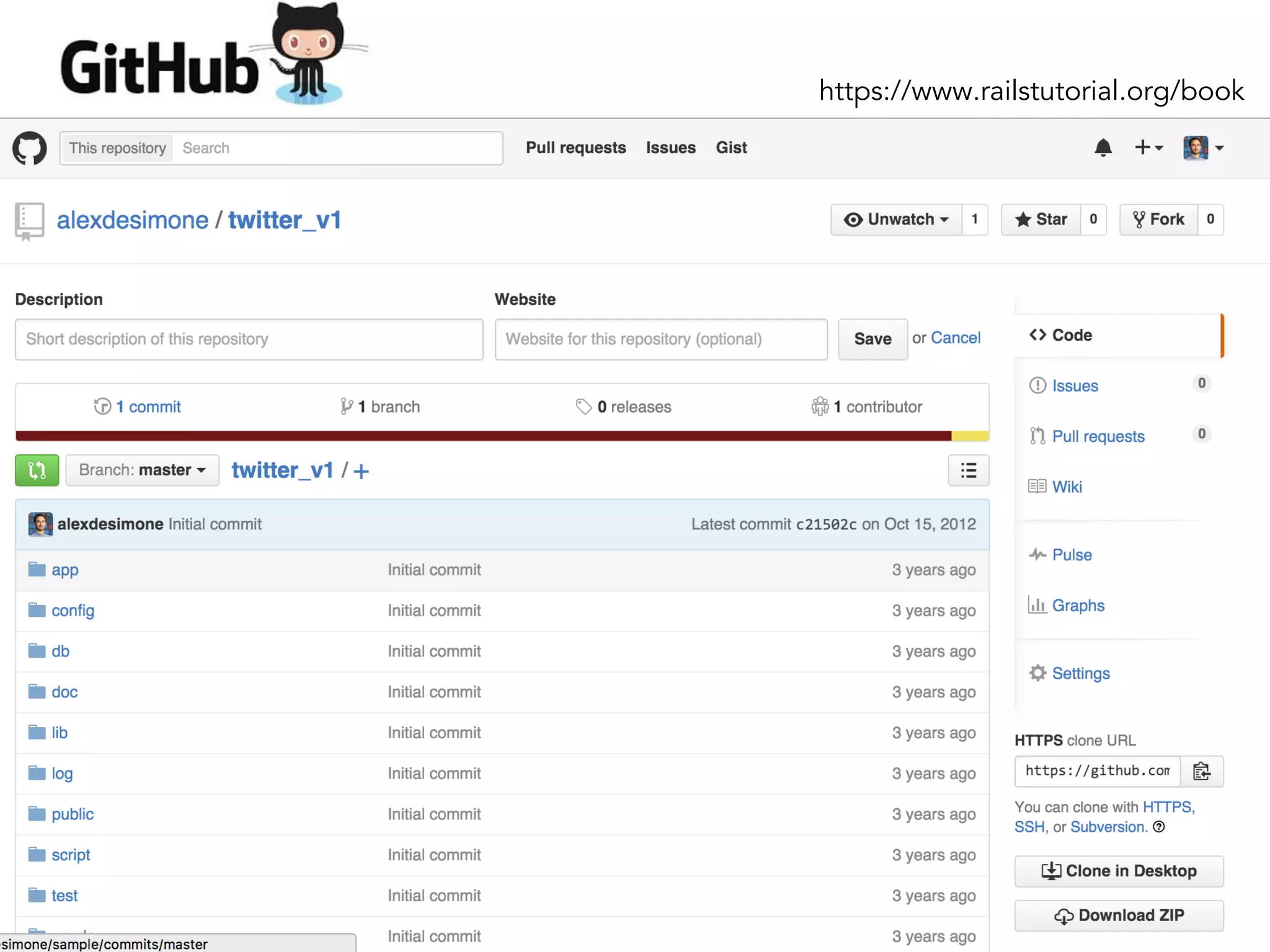Switch to file list view icon

coord(968,470)
